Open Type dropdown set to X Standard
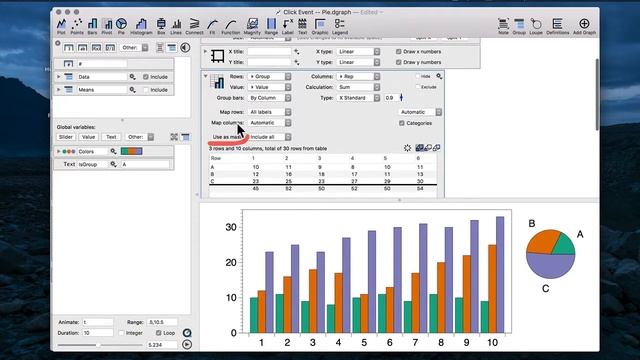Screen dimensions: 640x360 [x=358, y=98]
